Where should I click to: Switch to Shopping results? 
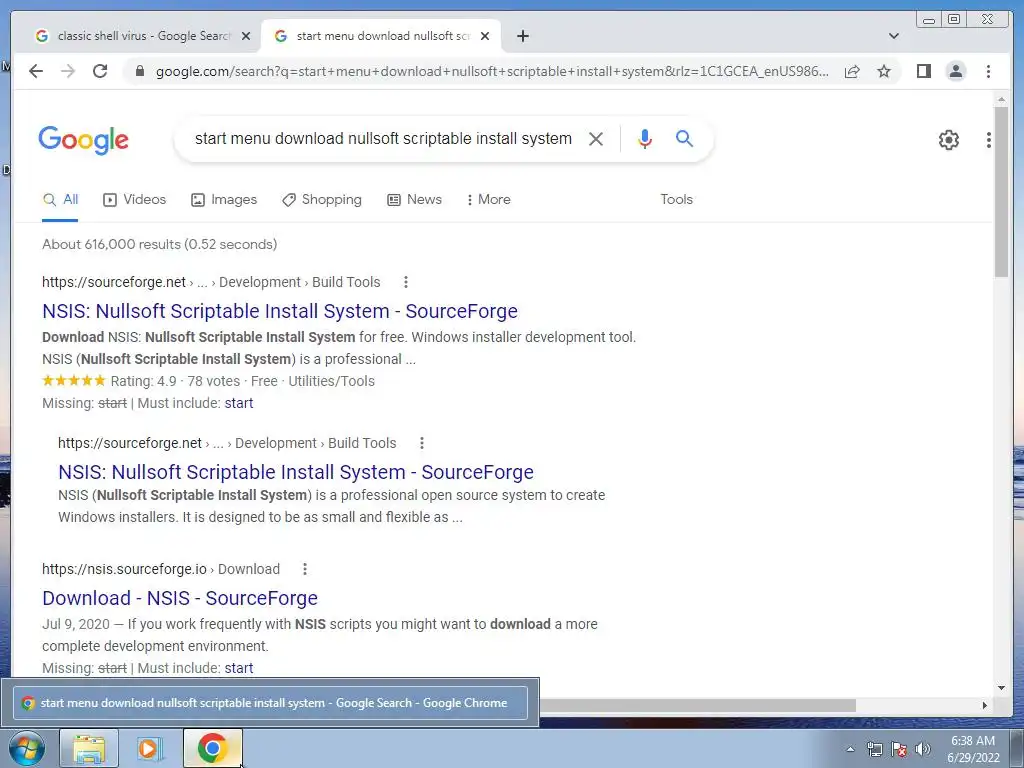click(322, 200)
